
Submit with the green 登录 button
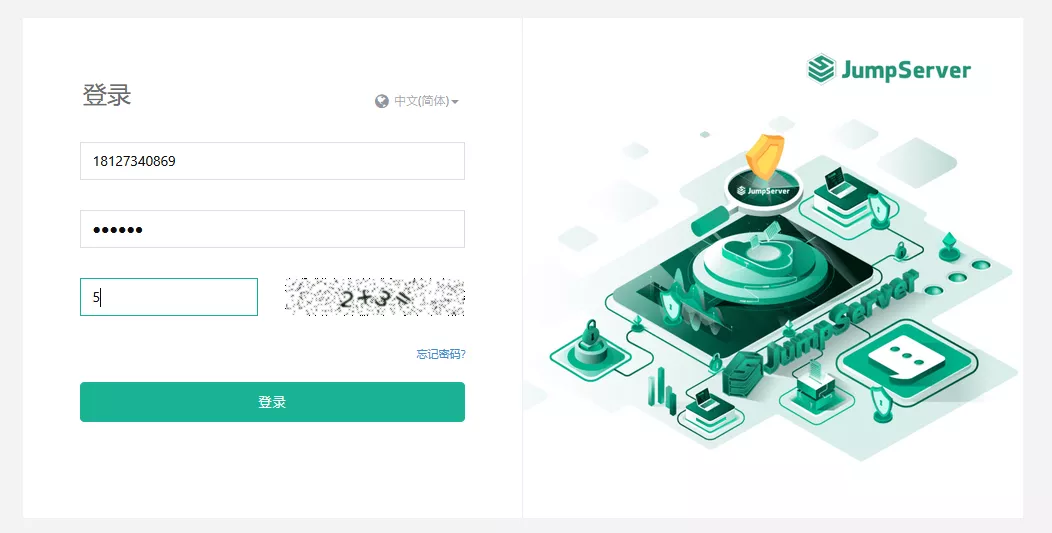click(x=272, y=402)
